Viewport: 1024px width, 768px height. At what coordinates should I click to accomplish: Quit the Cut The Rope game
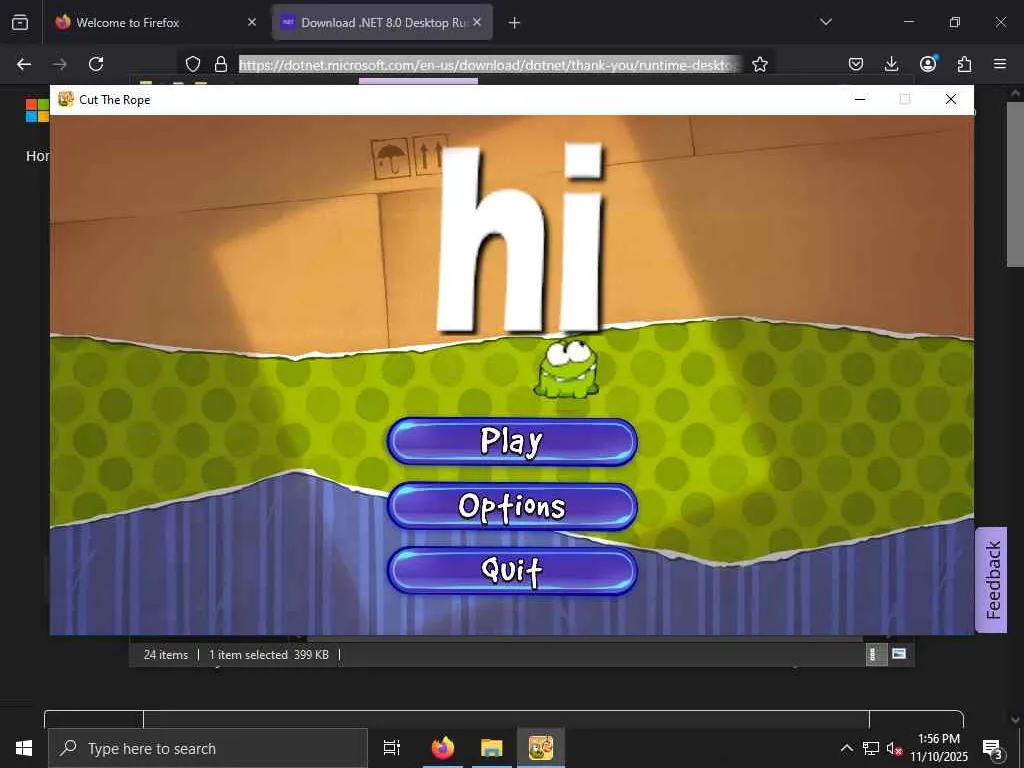[512, 571]
